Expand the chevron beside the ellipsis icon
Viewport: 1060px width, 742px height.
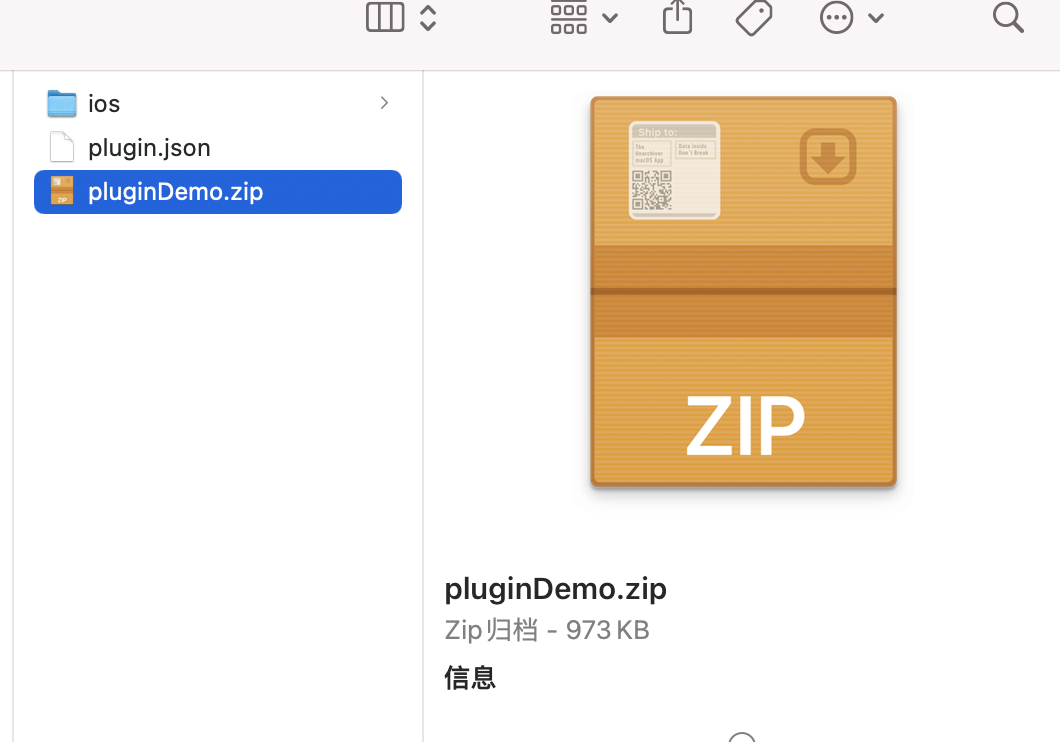876,18
